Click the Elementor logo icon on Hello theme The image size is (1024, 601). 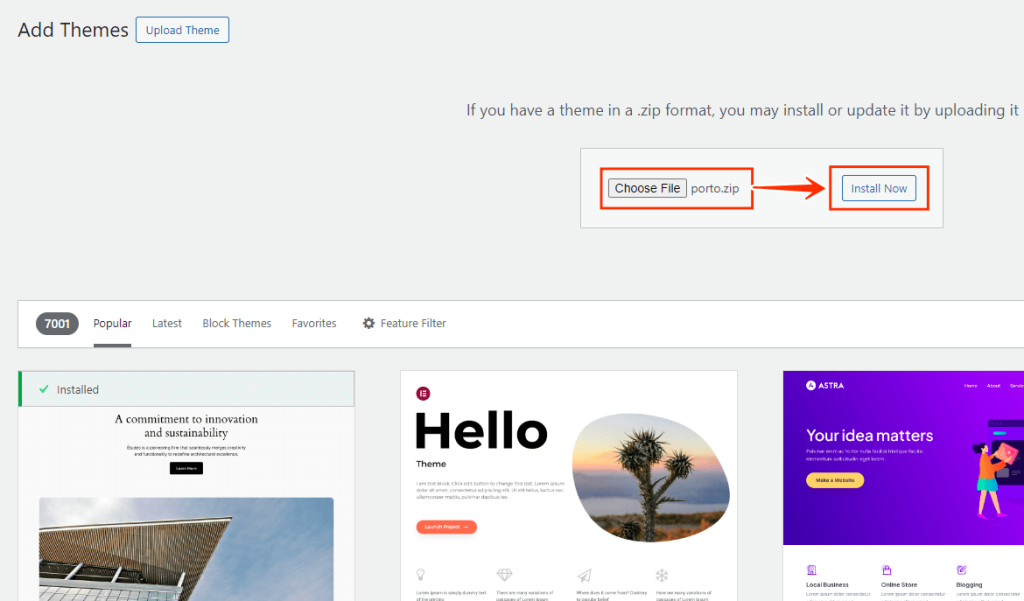(423, 393)
